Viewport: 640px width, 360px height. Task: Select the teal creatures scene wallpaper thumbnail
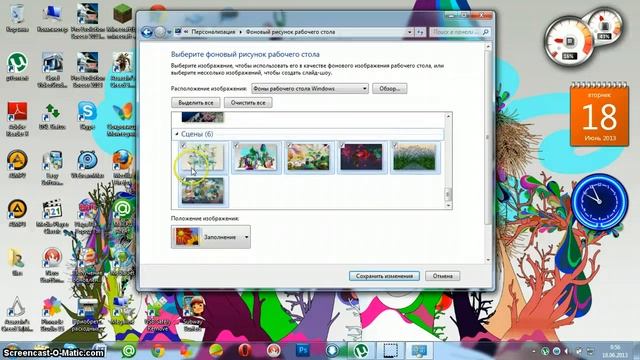pos(256,157)
